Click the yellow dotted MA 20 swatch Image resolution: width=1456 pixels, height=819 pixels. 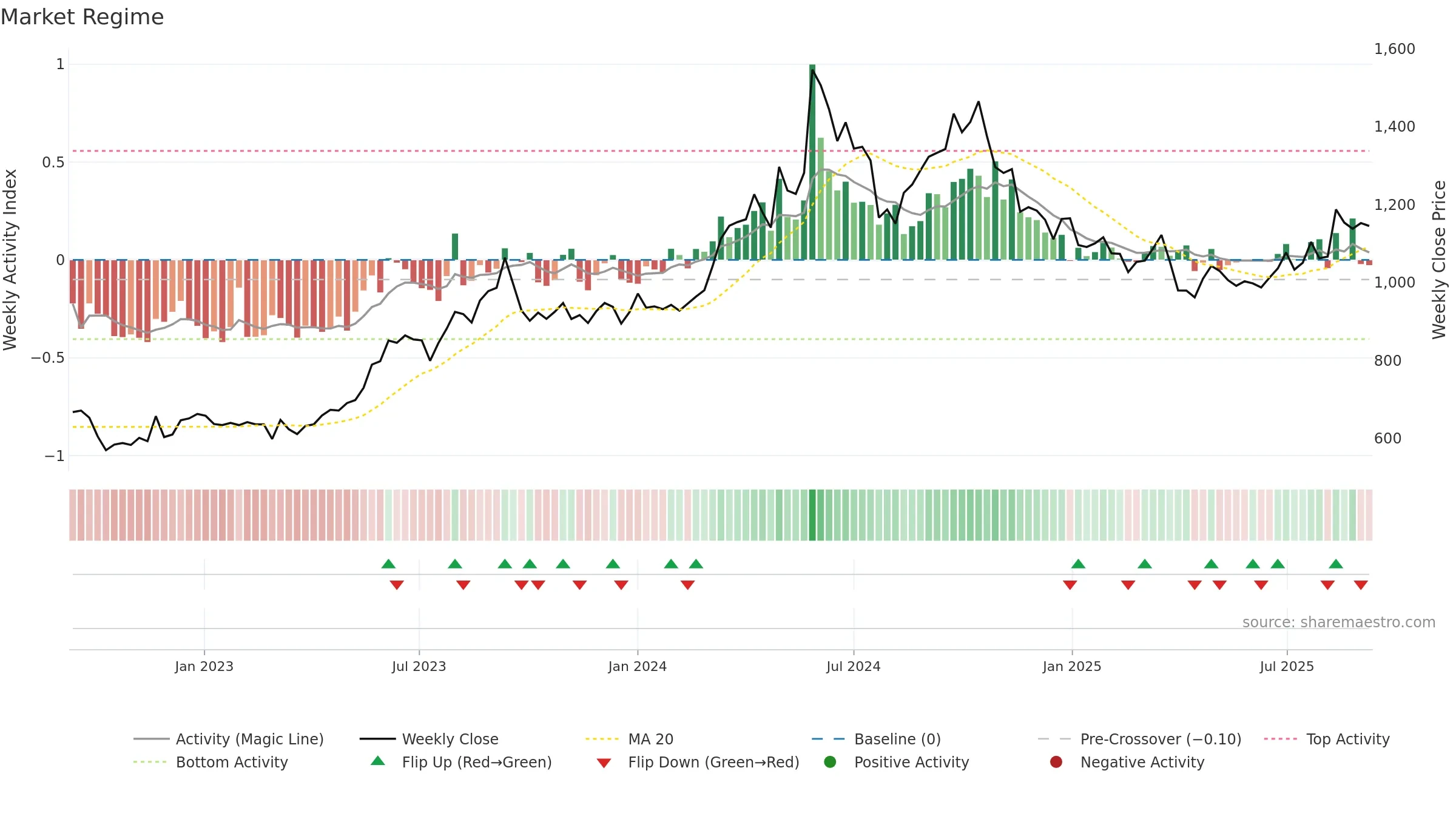(x=602, y=739)
